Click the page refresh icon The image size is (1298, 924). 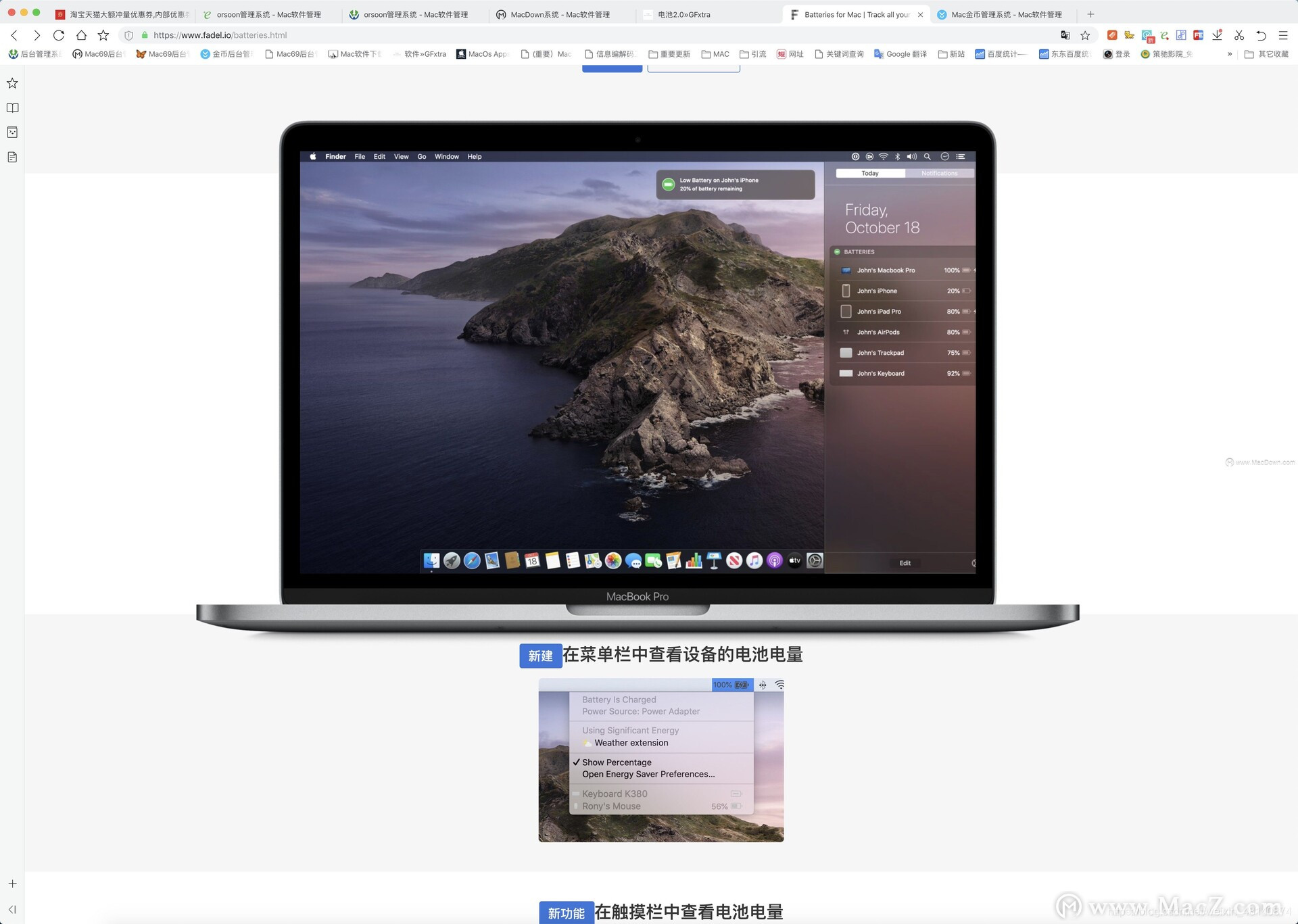point(58,35)
